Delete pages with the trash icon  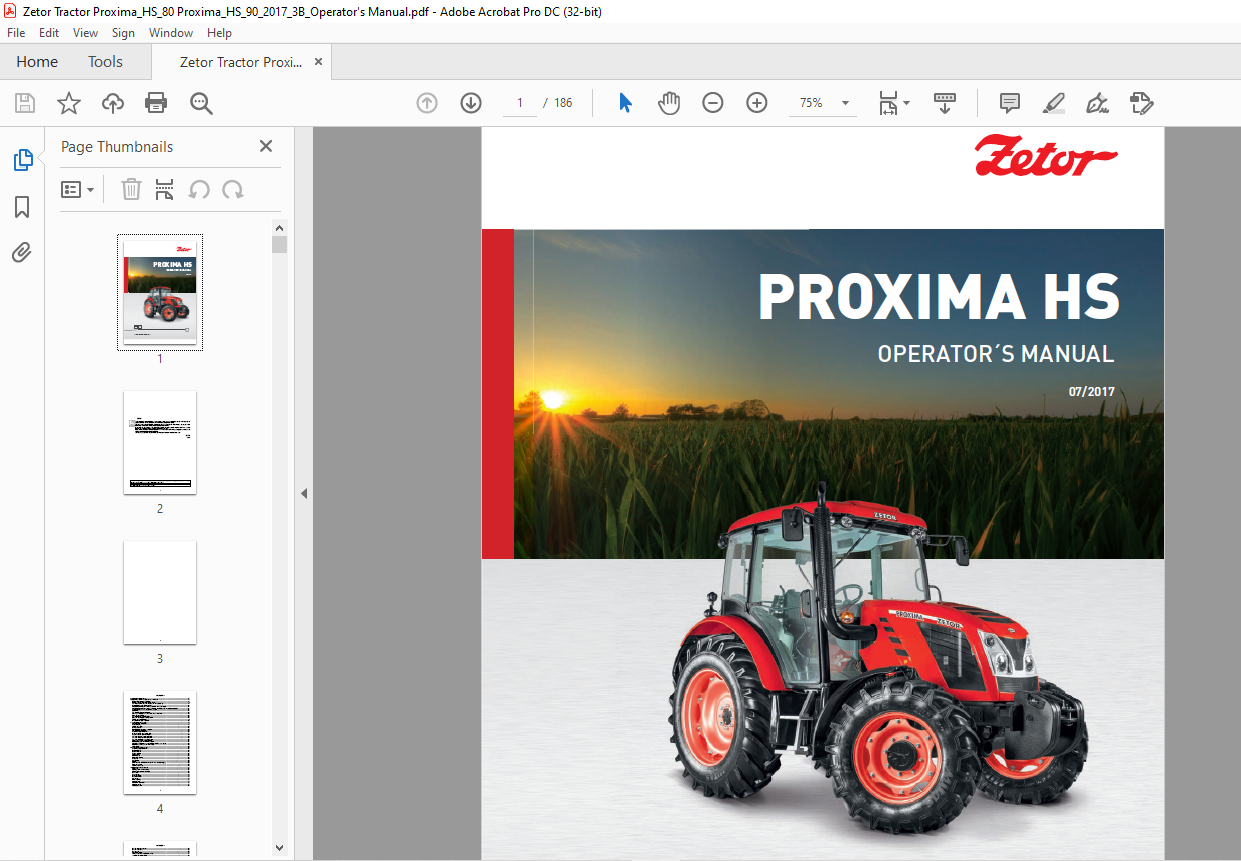pos(131,189)
